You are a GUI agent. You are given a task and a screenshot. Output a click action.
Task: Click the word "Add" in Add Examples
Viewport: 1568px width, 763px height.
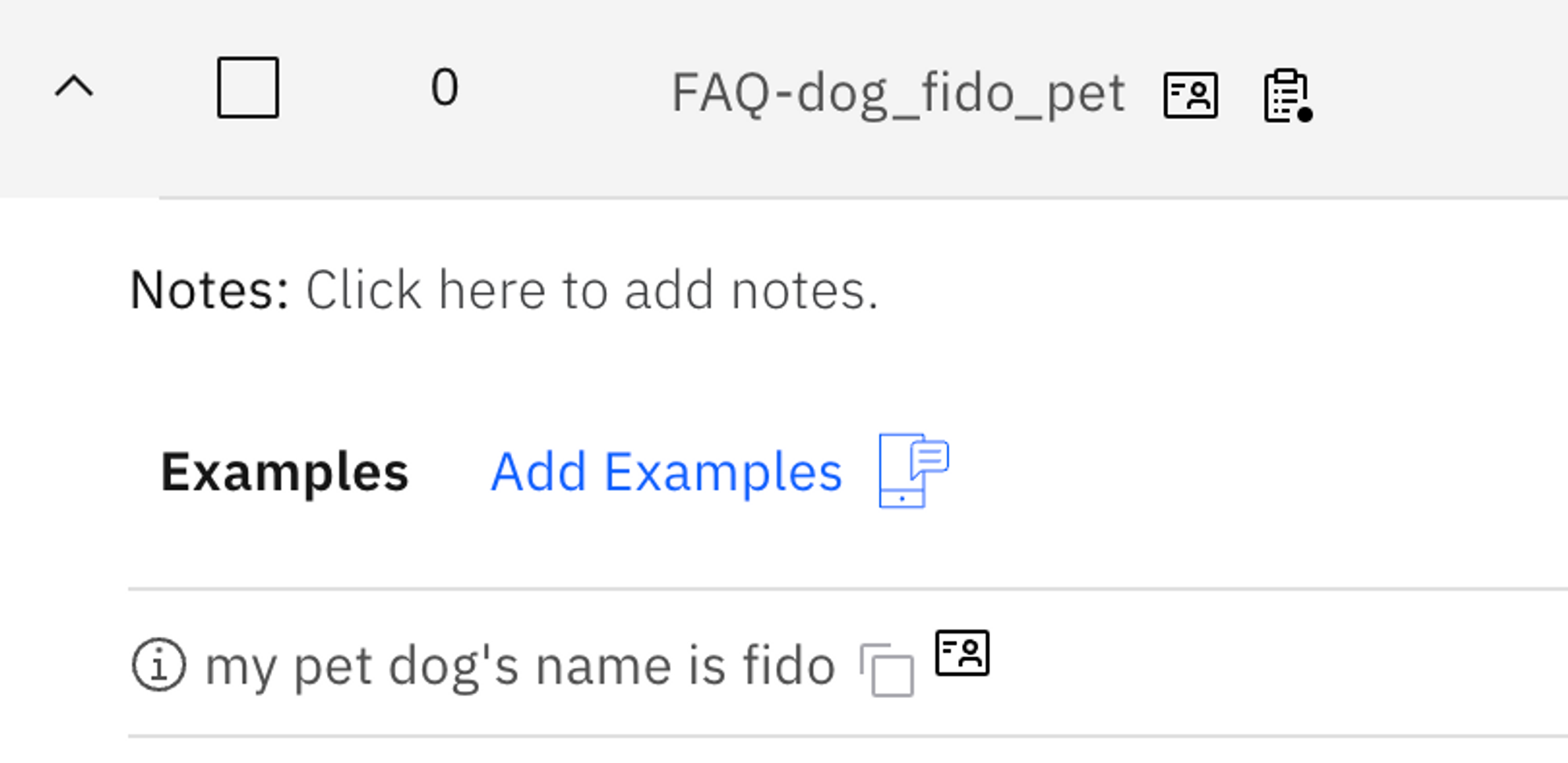(x=539, y=472)
